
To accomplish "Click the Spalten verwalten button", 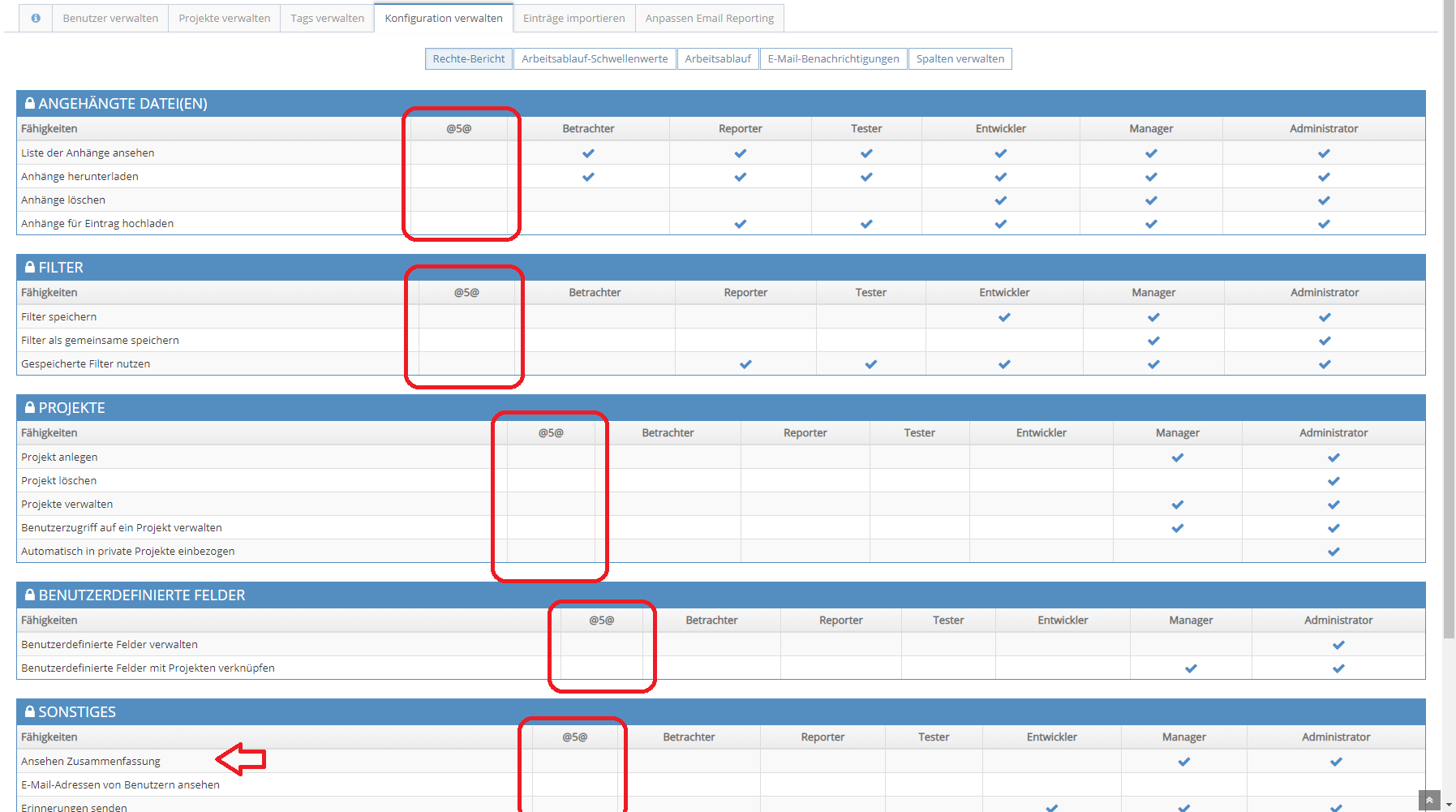I will pos(960,58).
